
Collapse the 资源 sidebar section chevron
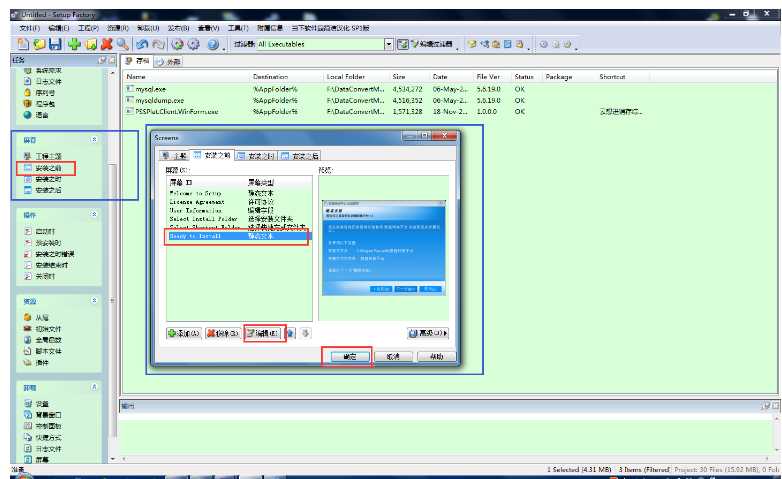[94, 300]
